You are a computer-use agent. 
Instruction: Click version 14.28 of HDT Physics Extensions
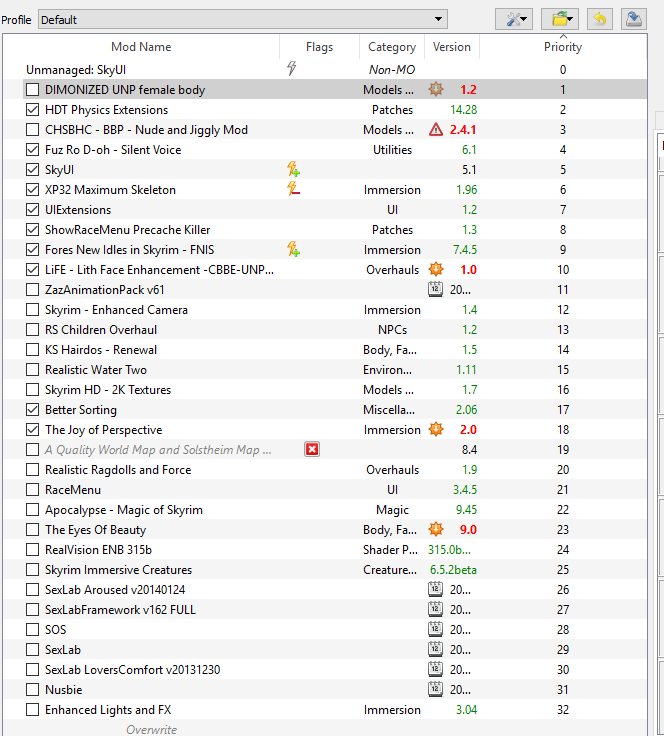pyautogui.click(x=463, y=109)
